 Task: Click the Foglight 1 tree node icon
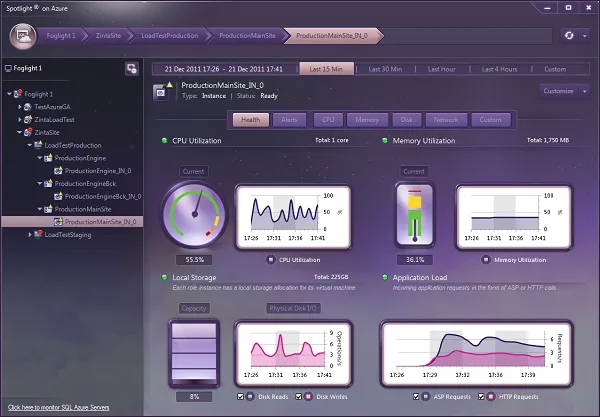coord(18,94)
